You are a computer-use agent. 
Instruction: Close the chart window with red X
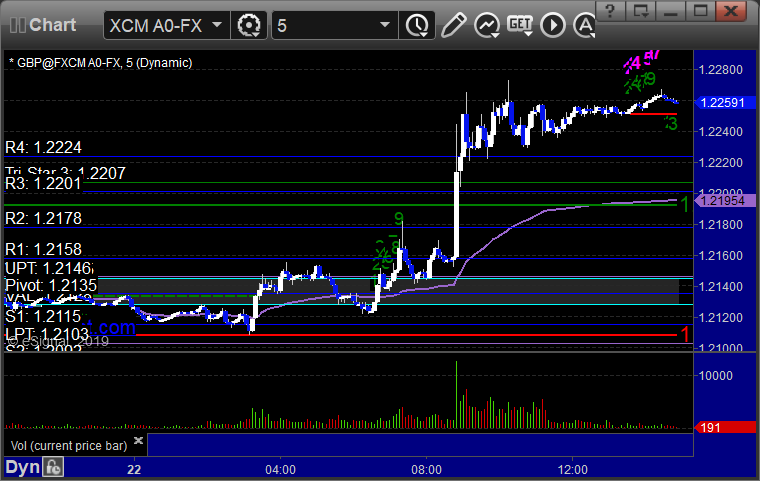731,11
